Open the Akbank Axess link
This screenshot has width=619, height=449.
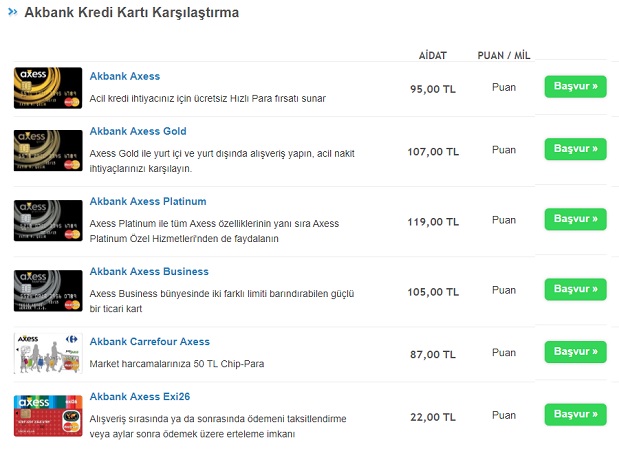point(125,76)
